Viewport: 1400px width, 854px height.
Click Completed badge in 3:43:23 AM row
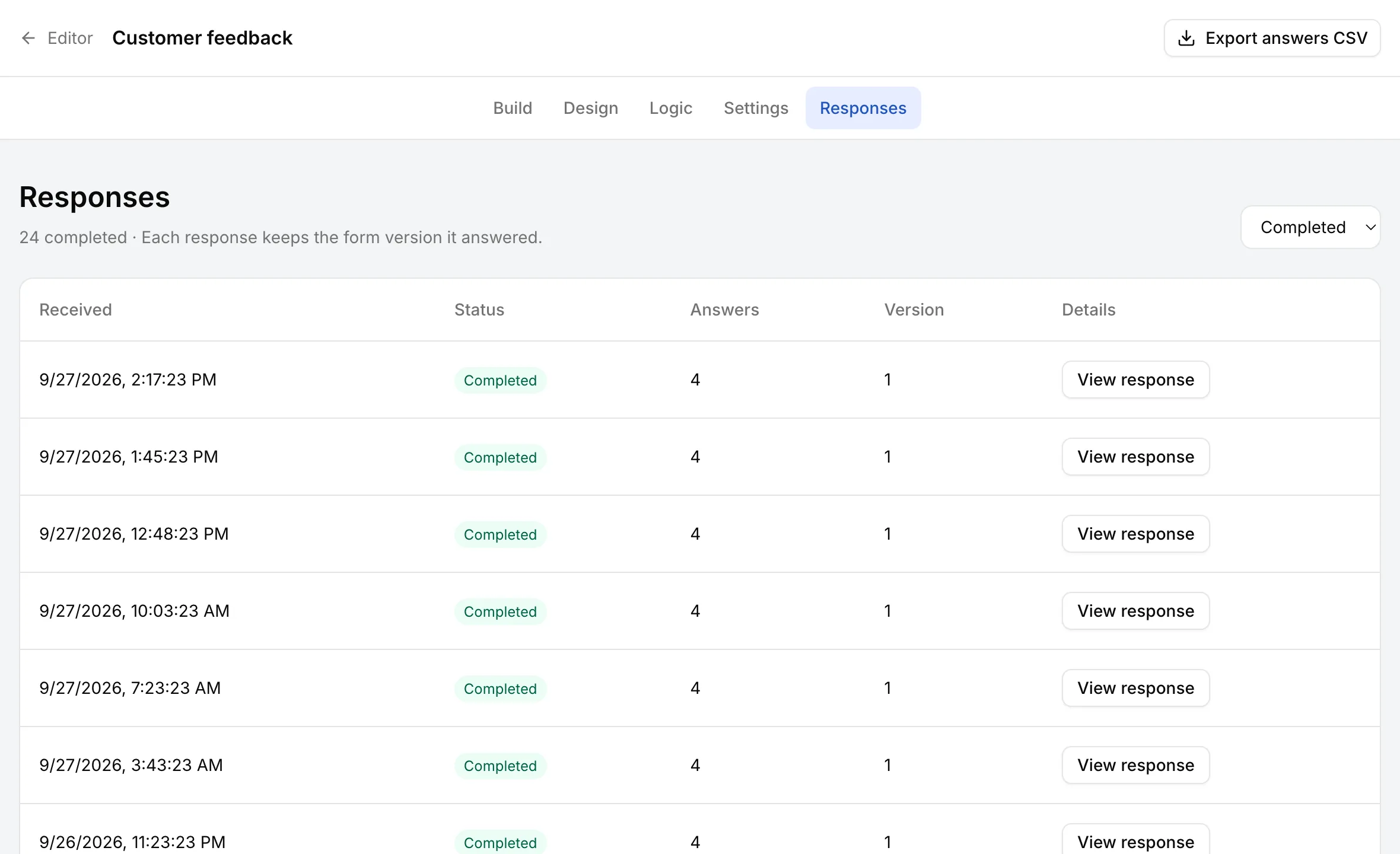[500, 766]
